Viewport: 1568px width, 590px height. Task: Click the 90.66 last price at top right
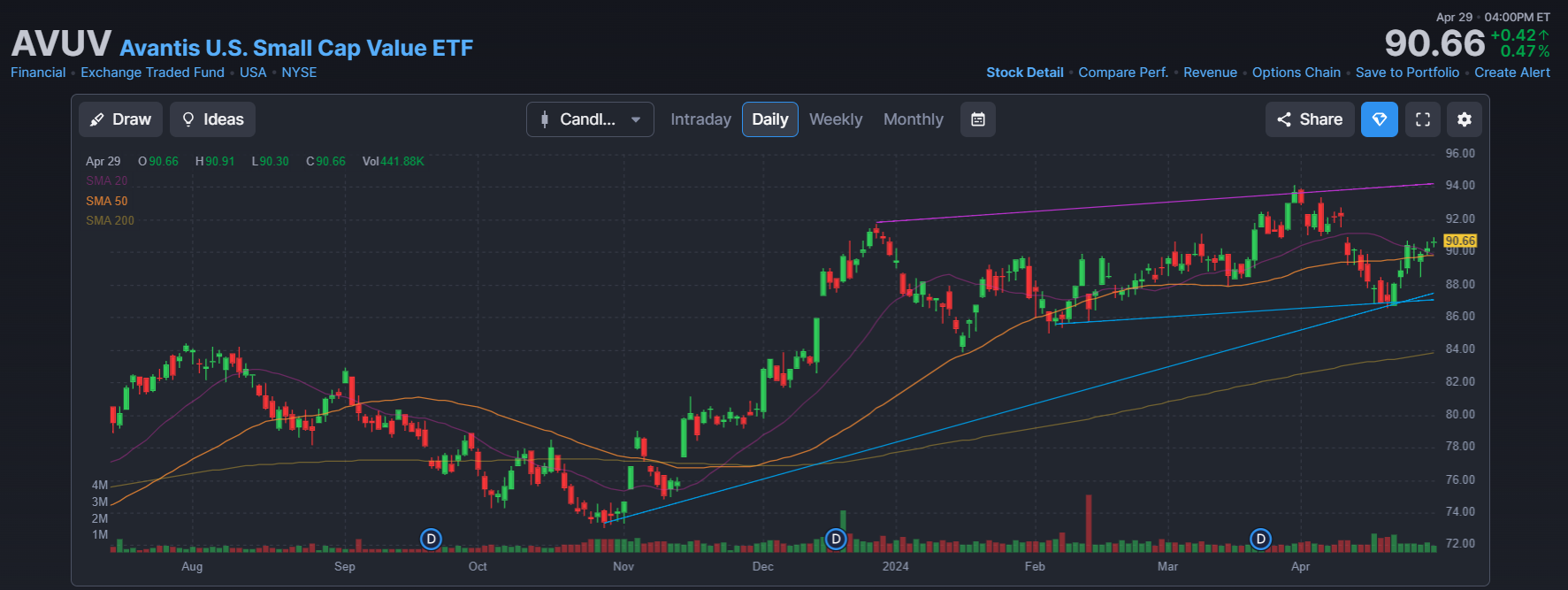tap(1434, 43)
